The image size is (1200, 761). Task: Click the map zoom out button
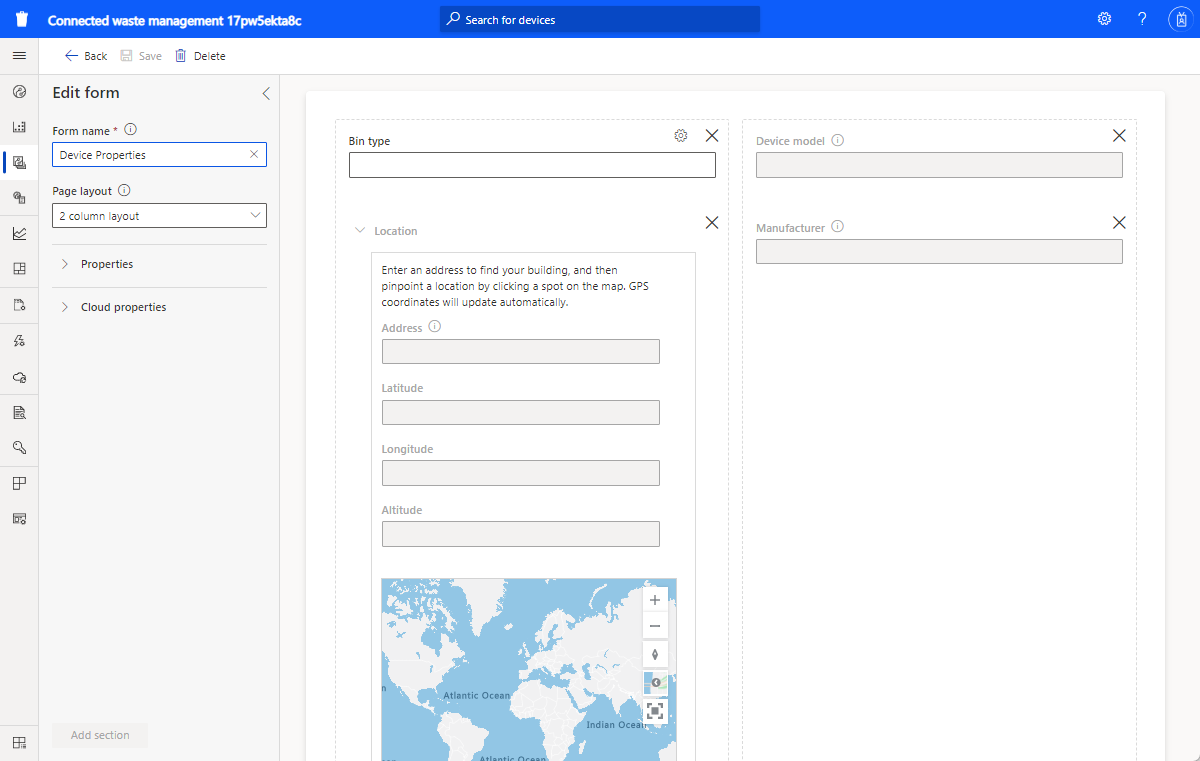[655, 627]
